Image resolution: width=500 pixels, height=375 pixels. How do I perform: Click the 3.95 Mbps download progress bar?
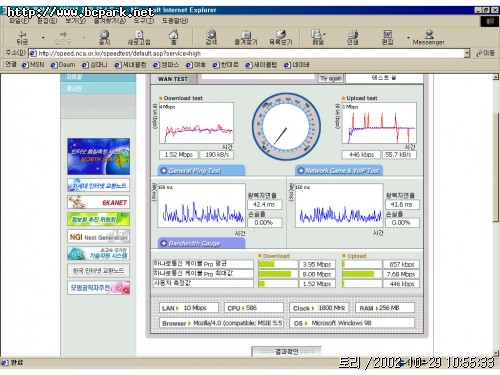pos(278,264)
